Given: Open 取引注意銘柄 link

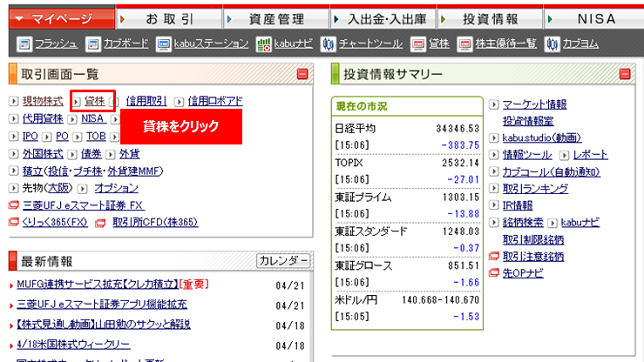Looking at the screenshot, I should (533, 256).
